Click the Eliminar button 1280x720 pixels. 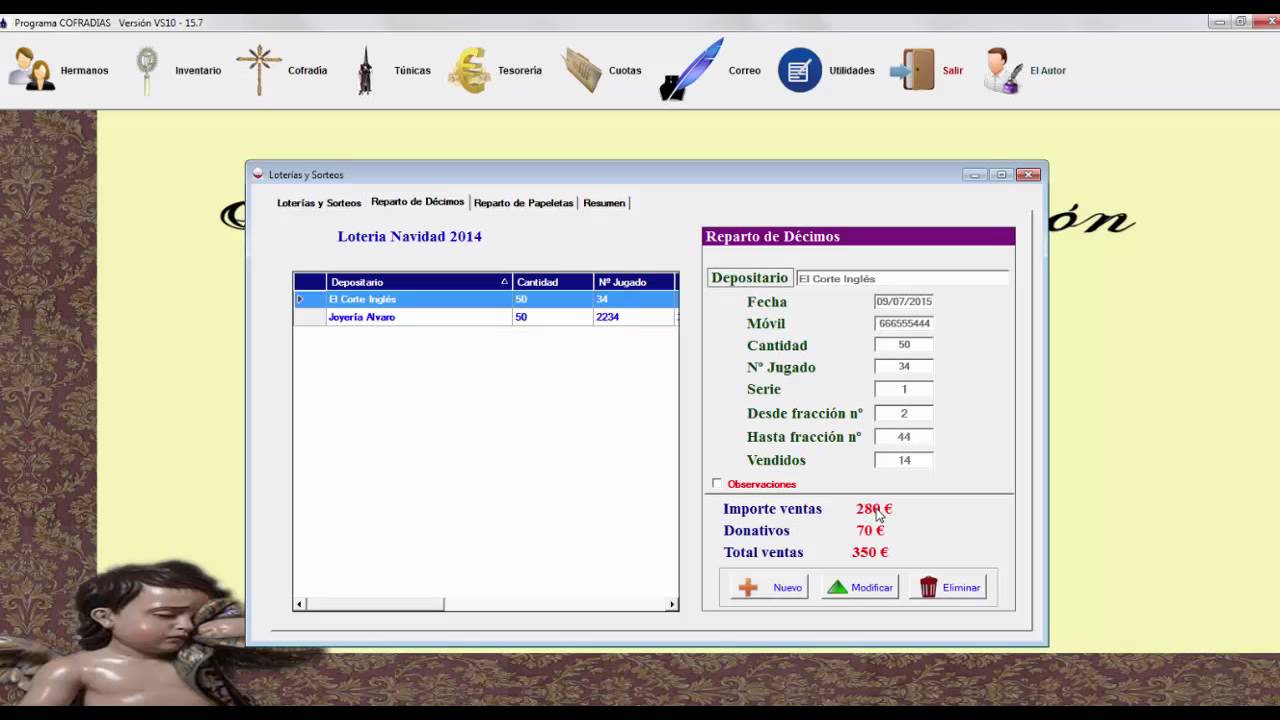tap(948, 587)
